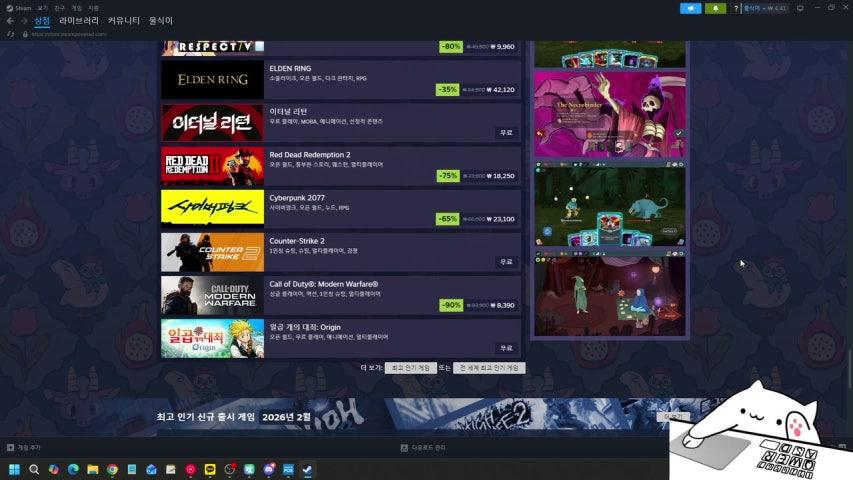
Task: Click the question mark help icon
Action: pos(736,8)
